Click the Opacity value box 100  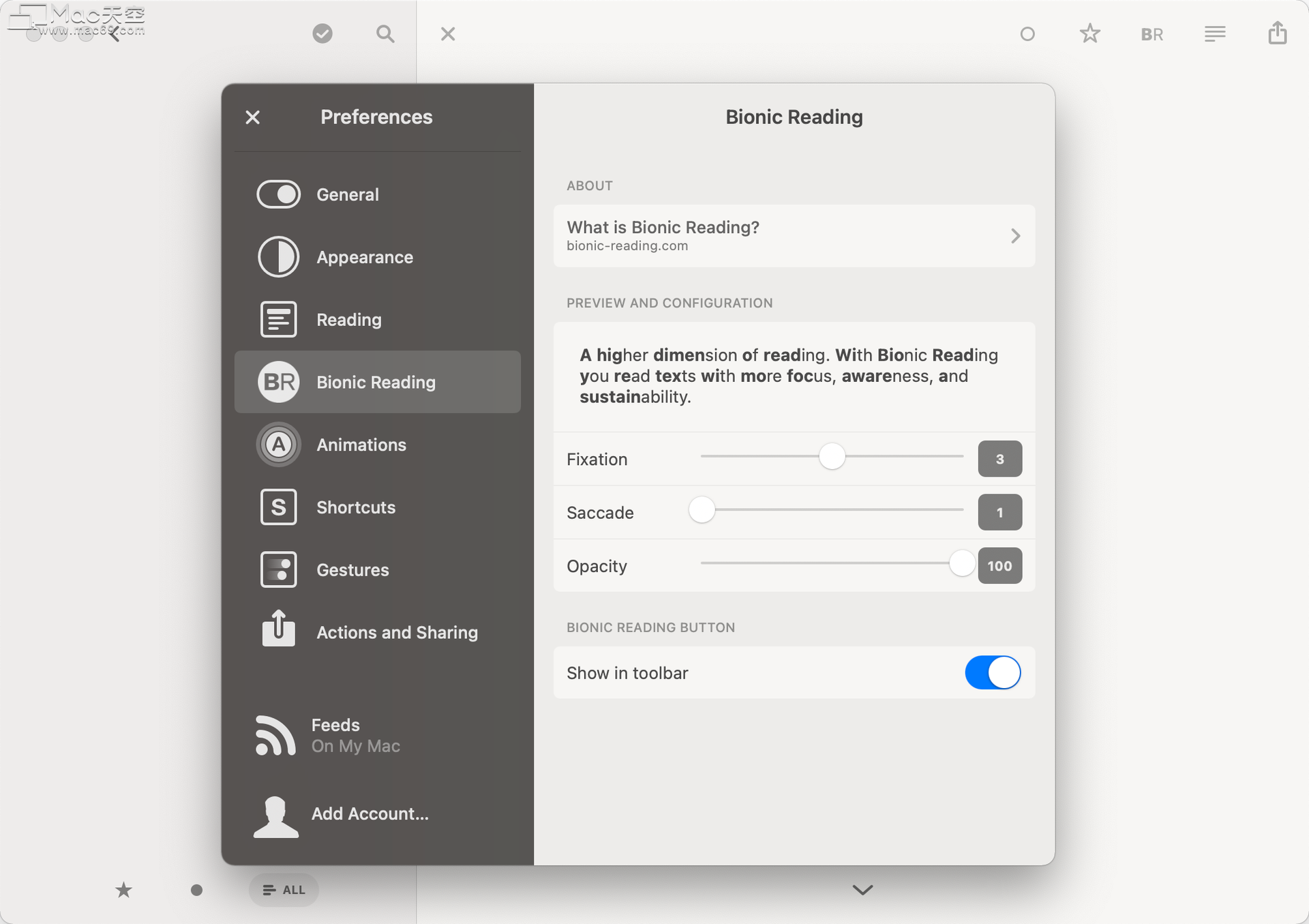(999, 565)
